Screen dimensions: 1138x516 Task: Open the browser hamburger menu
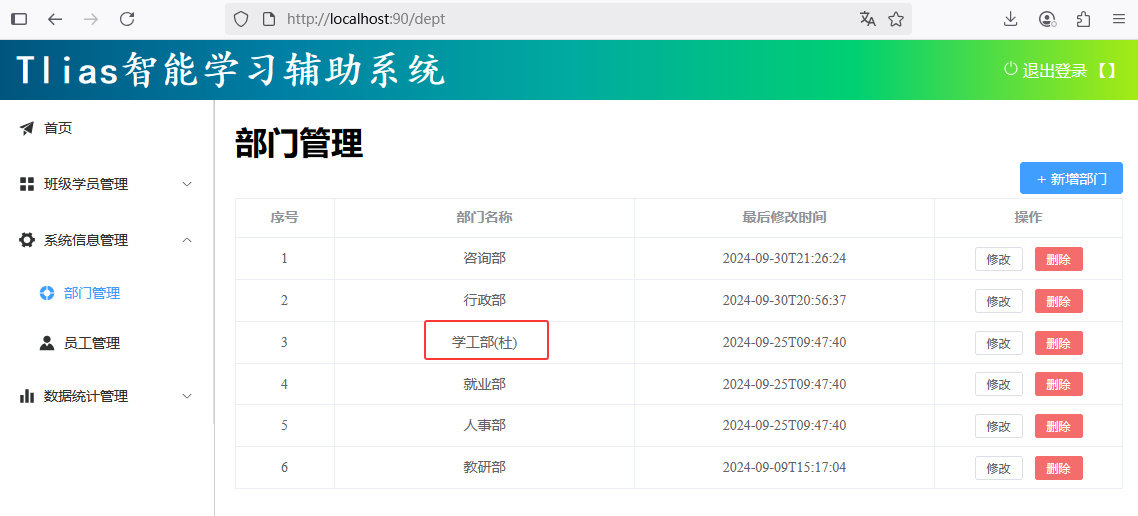[x=1119, y=19]
